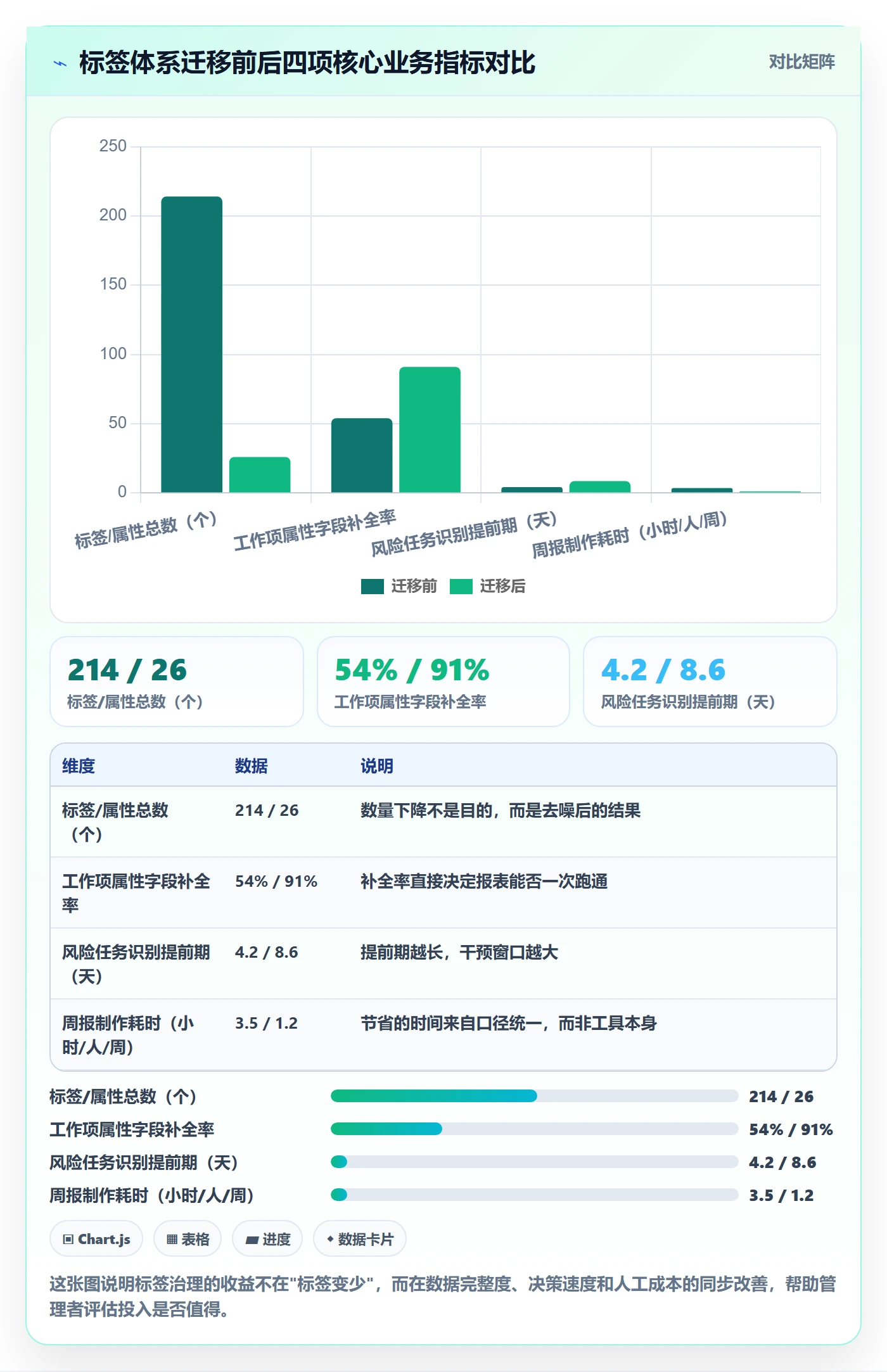Open the 54% / 91% stat card
The width and height of the screenshot is (887, 1372).
(x=443, y=682)
